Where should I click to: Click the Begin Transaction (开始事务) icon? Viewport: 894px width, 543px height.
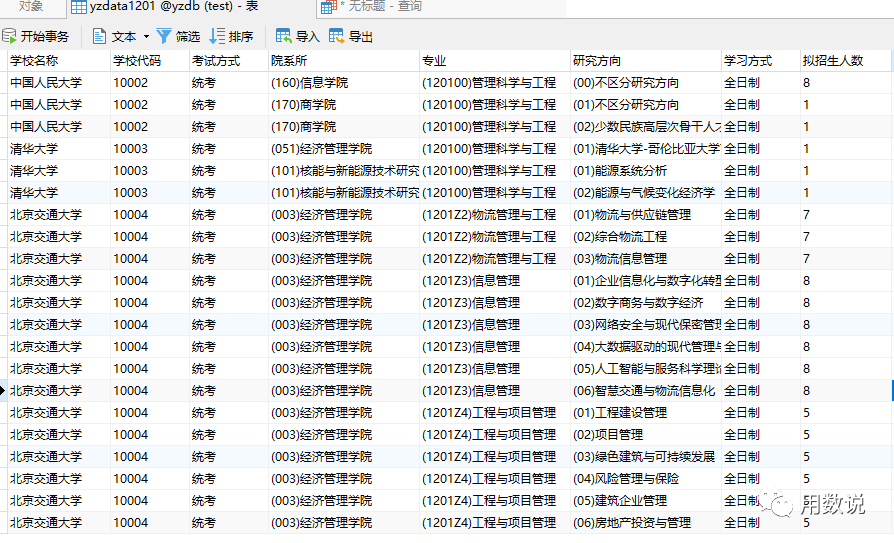9,37
